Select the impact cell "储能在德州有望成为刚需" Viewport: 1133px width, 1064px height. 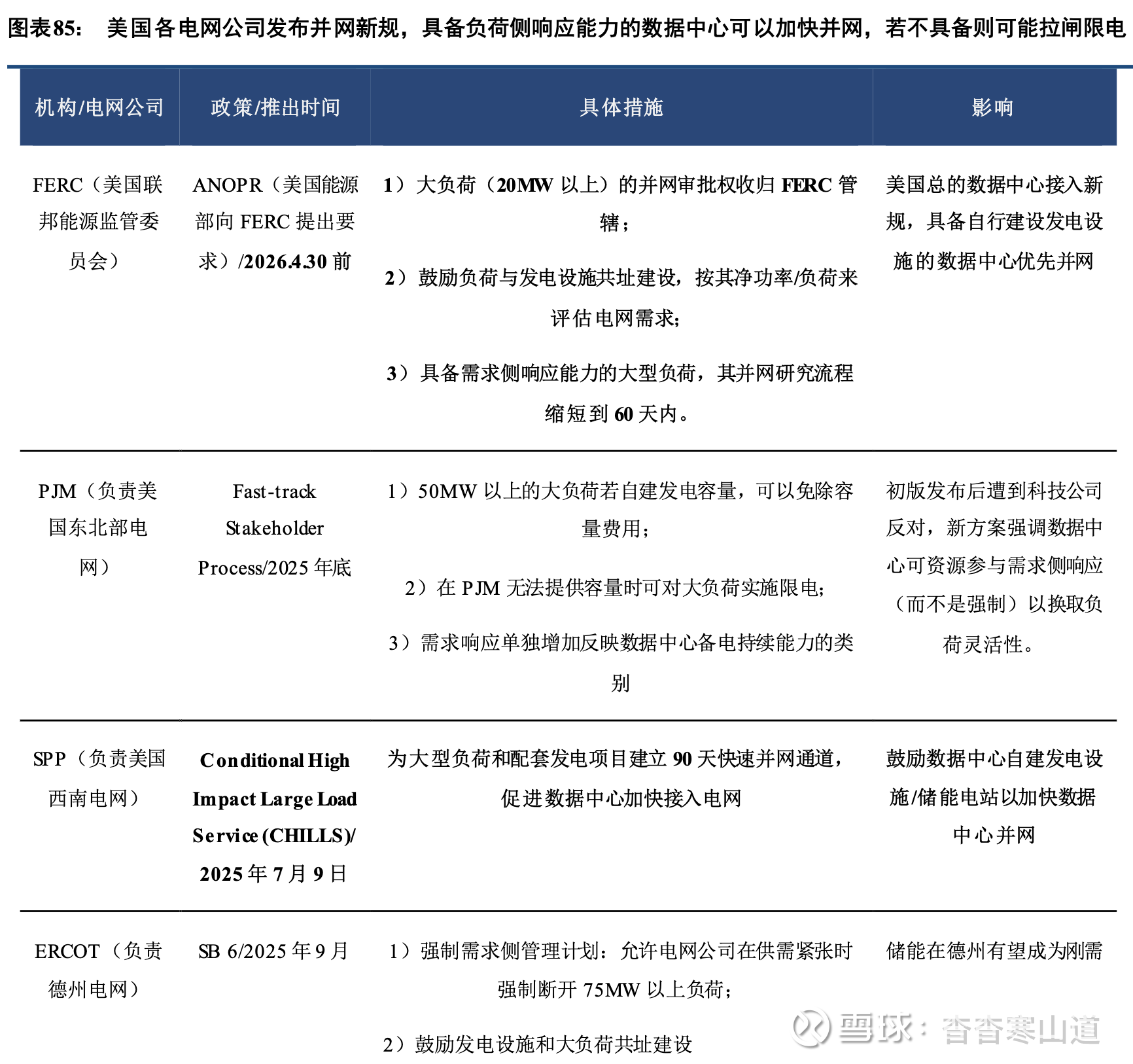click(994, 951)
